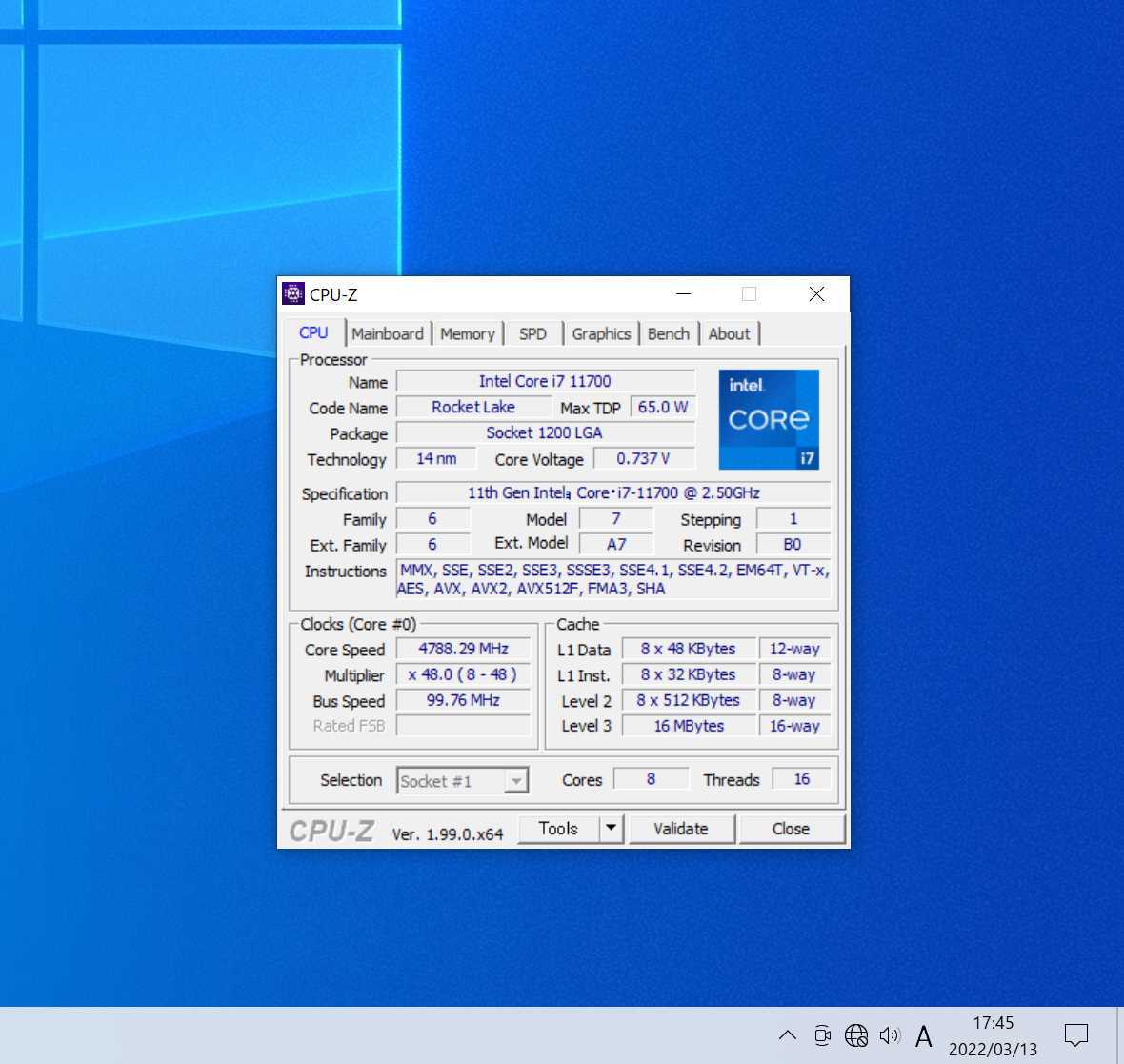Click the Level 3 associativity '16-way'
The width and height of the screenshot is (1124, 1064).
pos(794,726)
